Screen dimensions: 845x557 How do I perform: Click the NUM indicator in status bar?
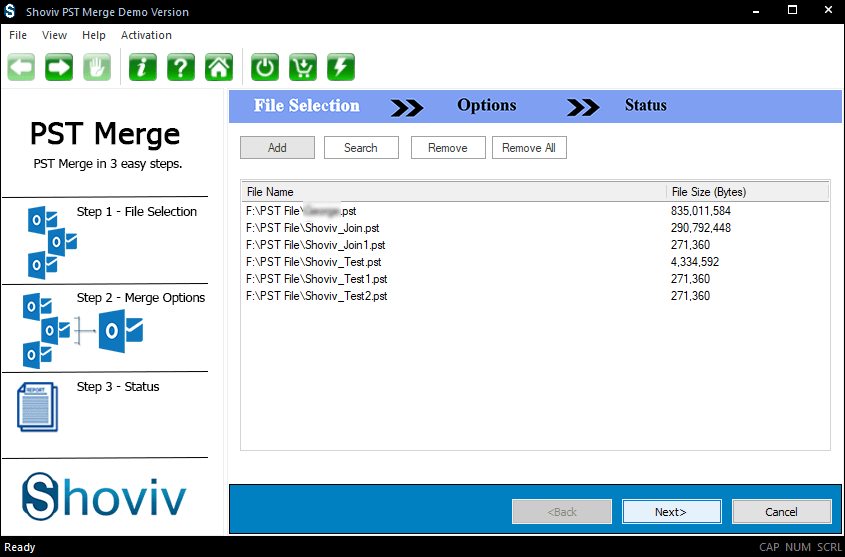[x=798, y=547]
